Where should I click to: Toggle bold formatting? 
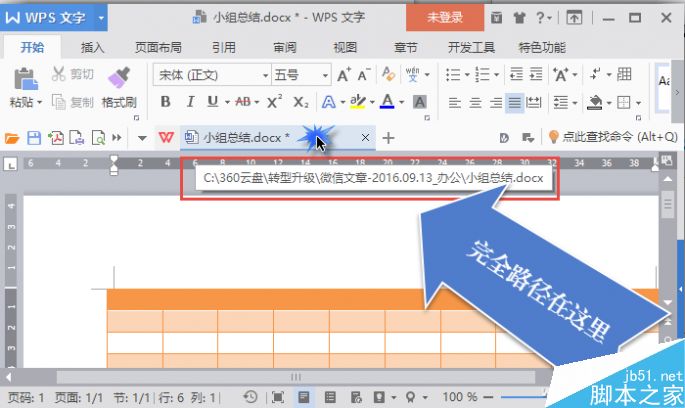[165, 102]
